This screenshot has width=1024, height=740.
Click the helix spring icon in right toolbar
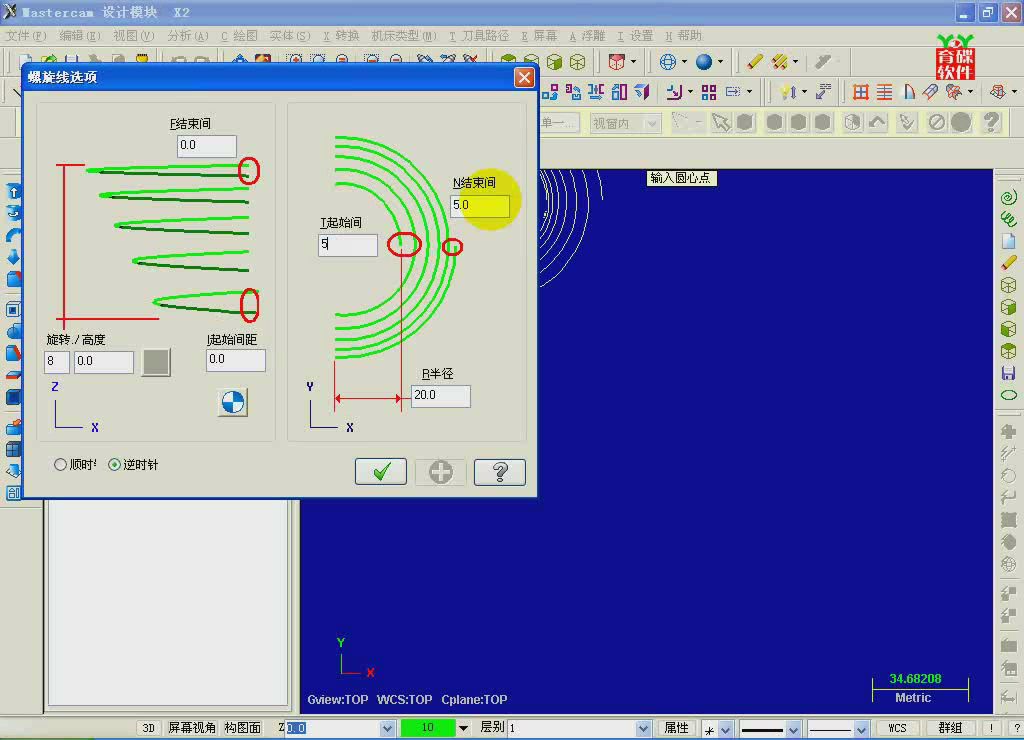(x=1008, y=219)
